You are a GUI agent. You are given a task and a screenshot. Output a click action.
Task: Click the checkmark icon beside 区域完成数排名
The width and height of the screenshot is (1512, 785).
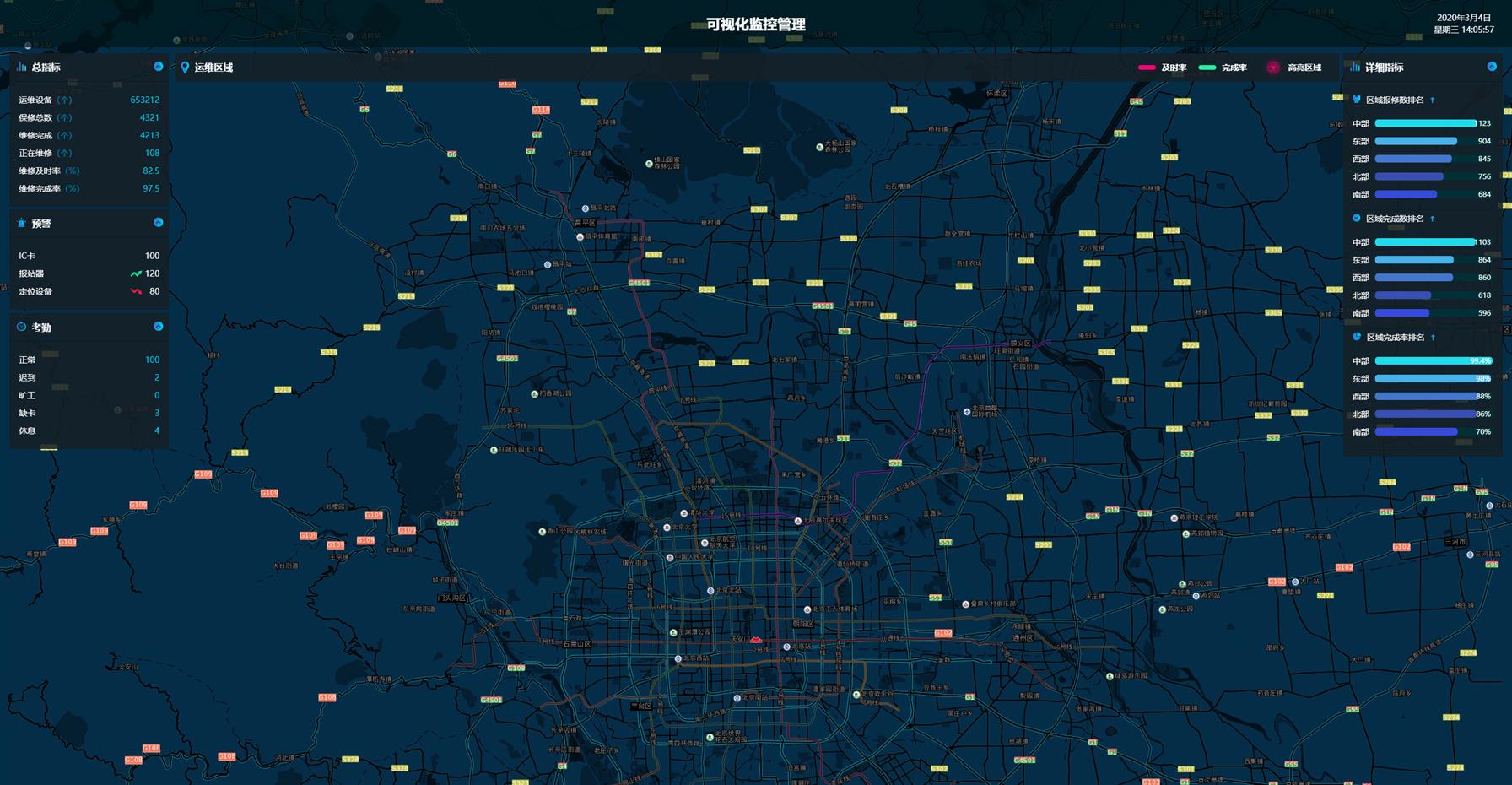1357,218
